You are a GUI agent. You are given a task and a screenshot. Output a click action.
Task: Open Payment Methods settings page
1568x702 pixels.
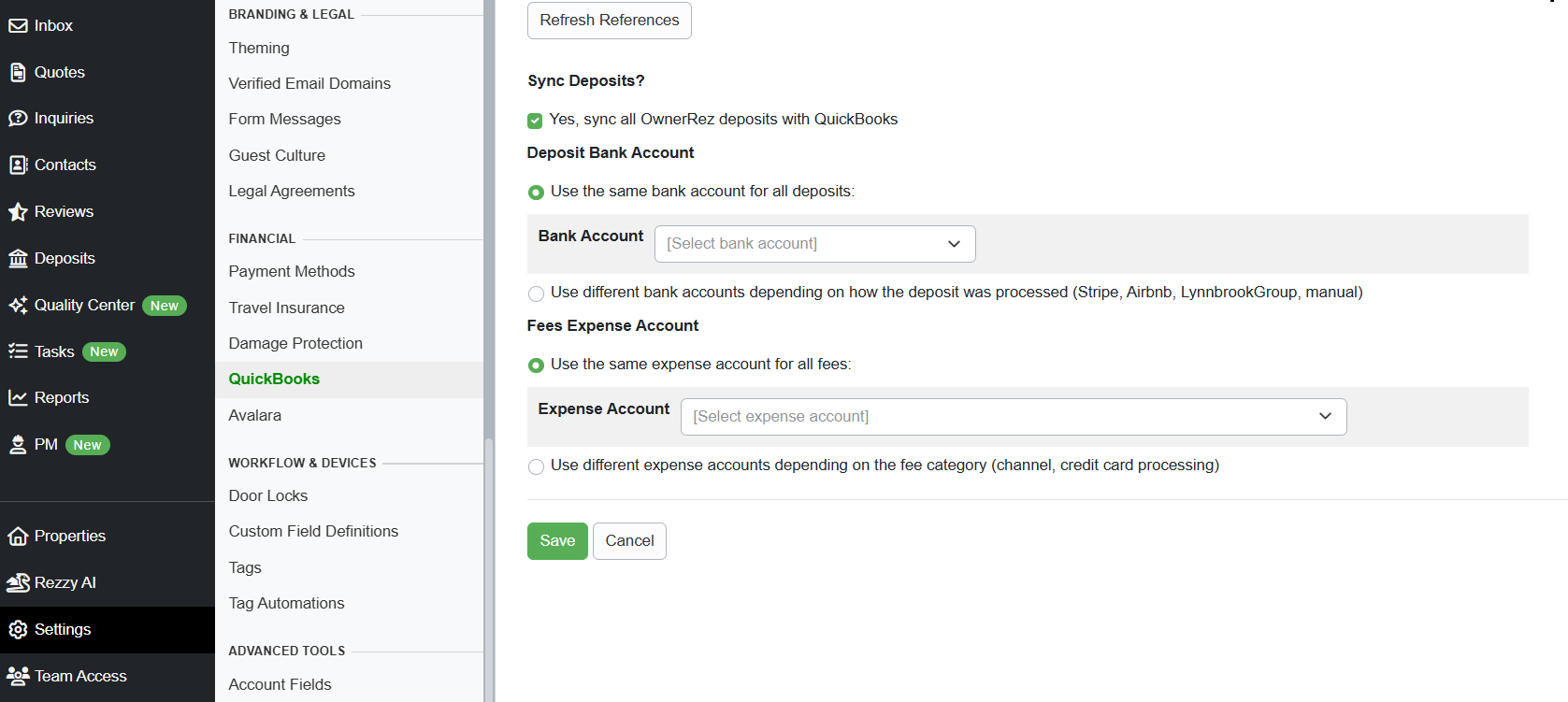[292, 272]
